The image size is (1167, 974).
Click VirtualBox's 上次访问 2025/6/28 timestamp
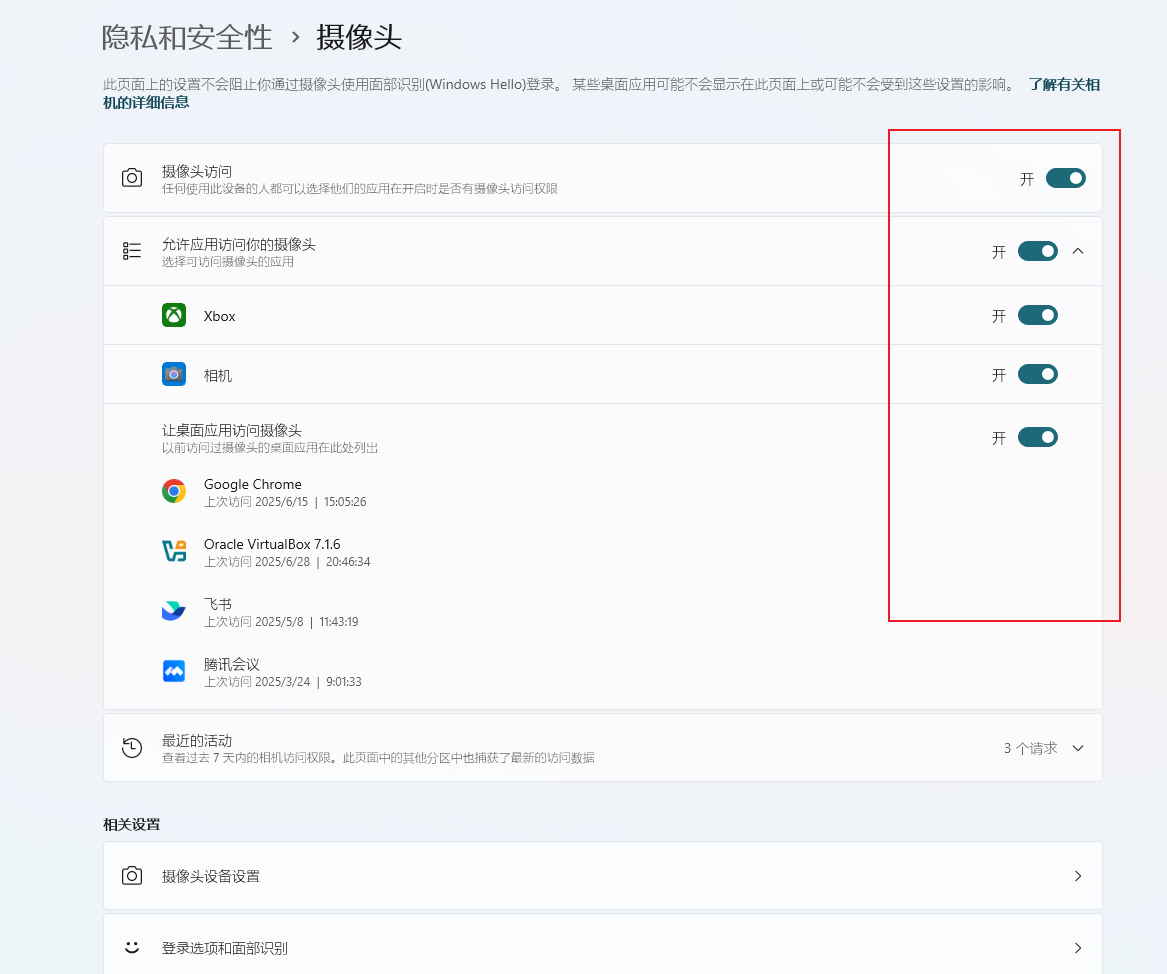(x=287, y=562)
